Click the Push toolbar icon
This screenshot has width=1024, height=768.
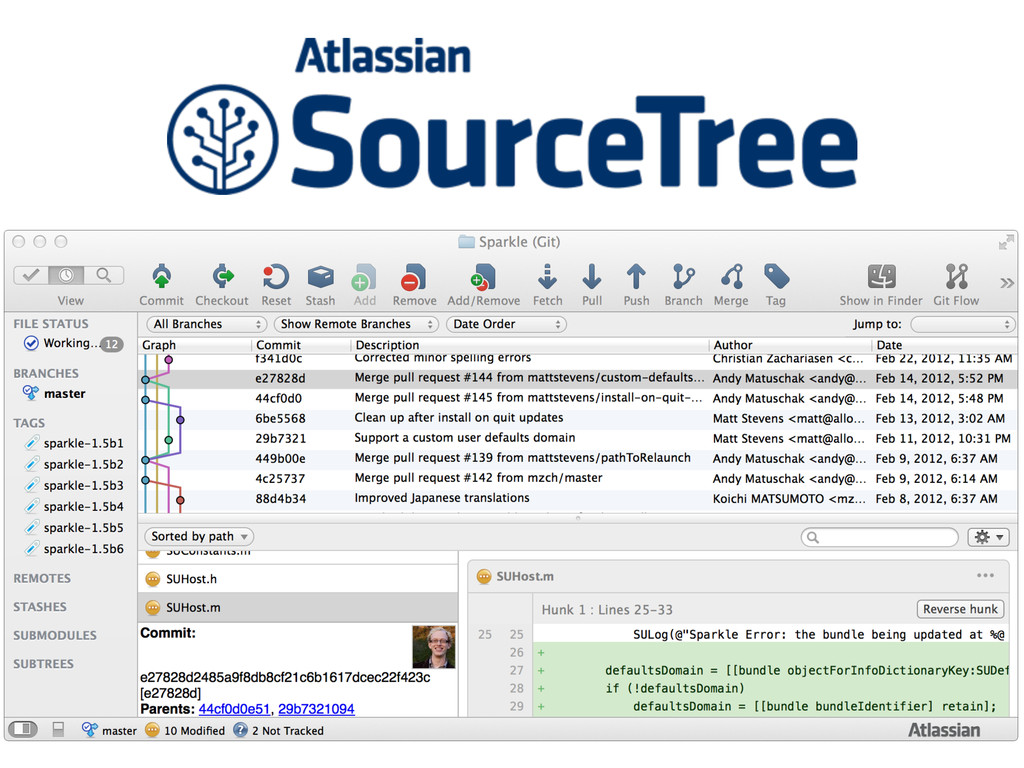tap(636, 278)
